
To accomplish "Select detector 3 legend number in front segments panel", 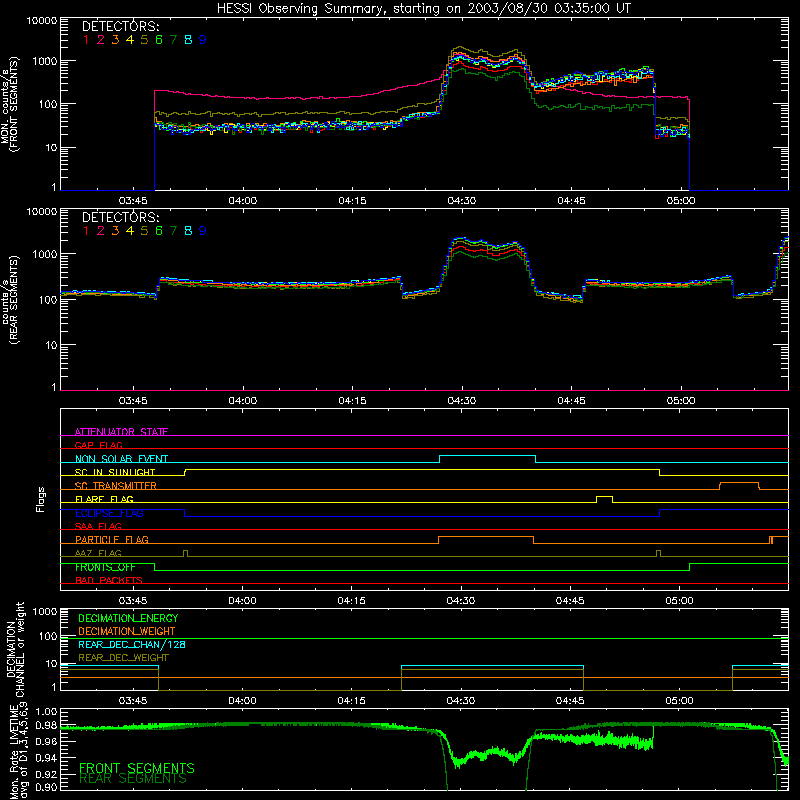I will point(115,39).
